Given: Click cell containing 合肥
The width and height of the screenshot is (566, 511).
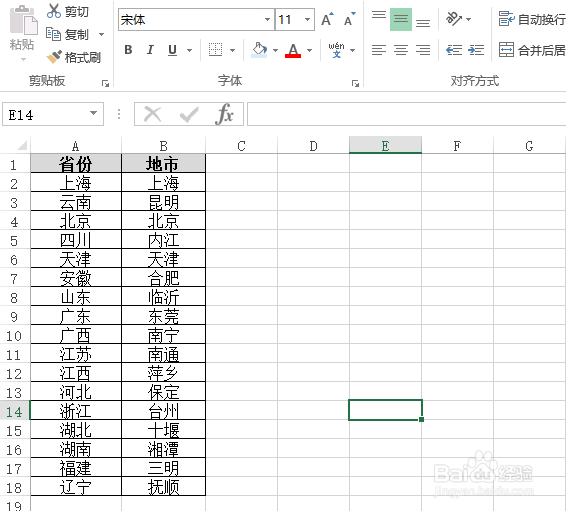Looking at the screenshot, I should pos(164,278).
